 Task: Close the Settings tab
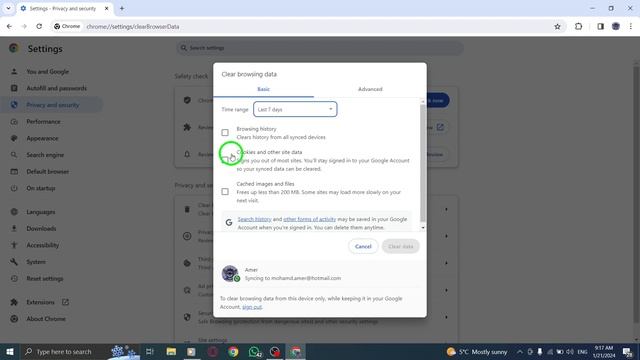pos(107,8)
